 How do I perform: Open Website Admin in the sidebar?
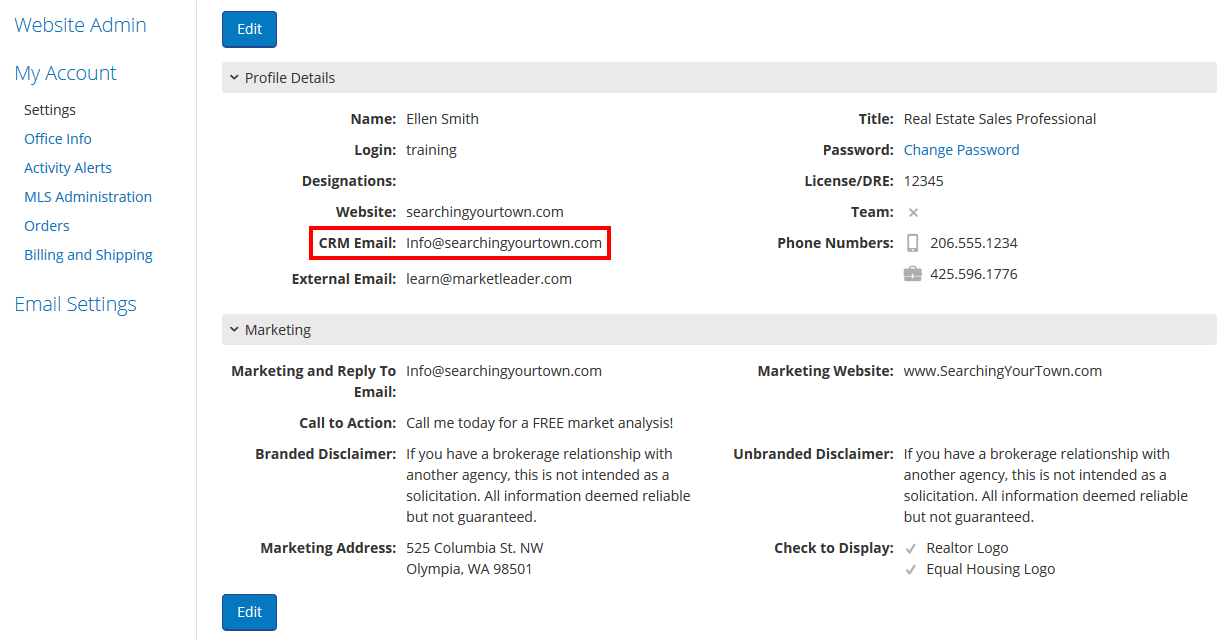[80, 25]
